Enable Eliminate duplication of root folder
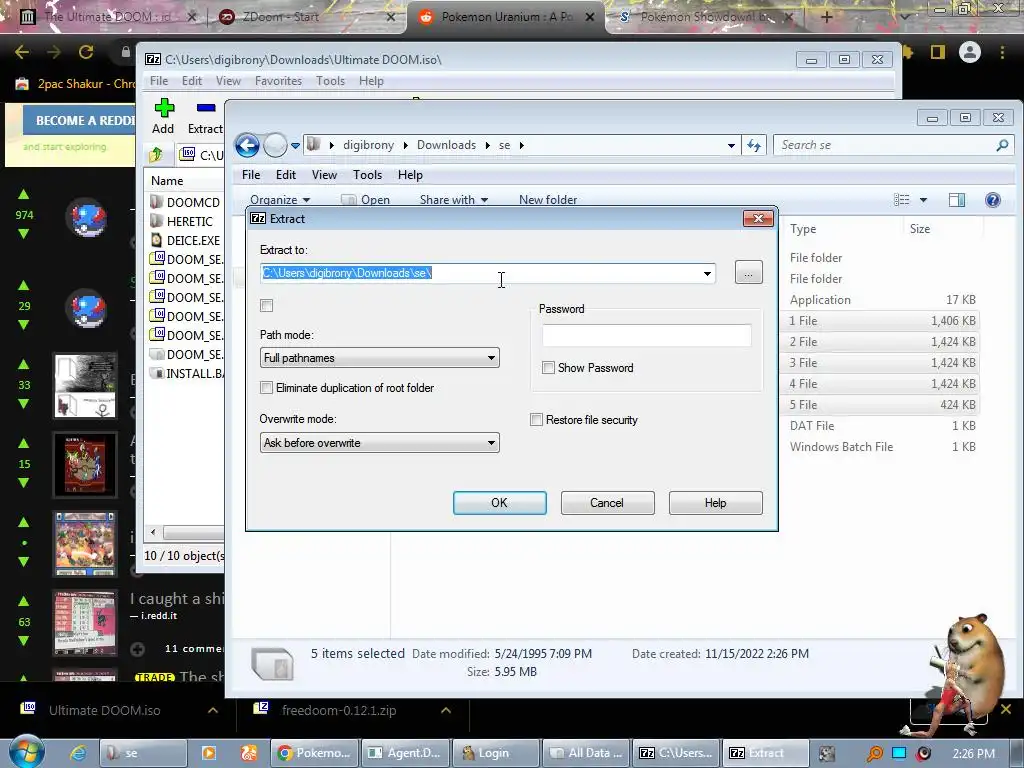The image size is (1024, 768). pos(266,388)
